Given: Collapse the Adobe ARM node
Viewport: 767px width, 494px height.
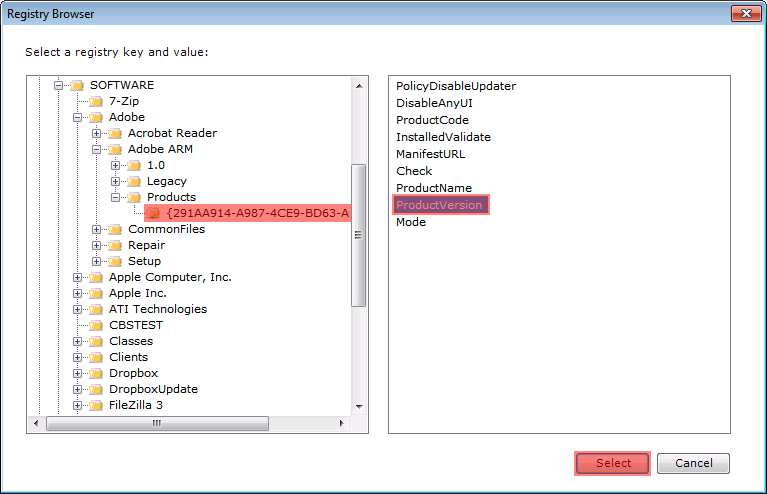Looking at the screenshot, I should tap(96, 150).
